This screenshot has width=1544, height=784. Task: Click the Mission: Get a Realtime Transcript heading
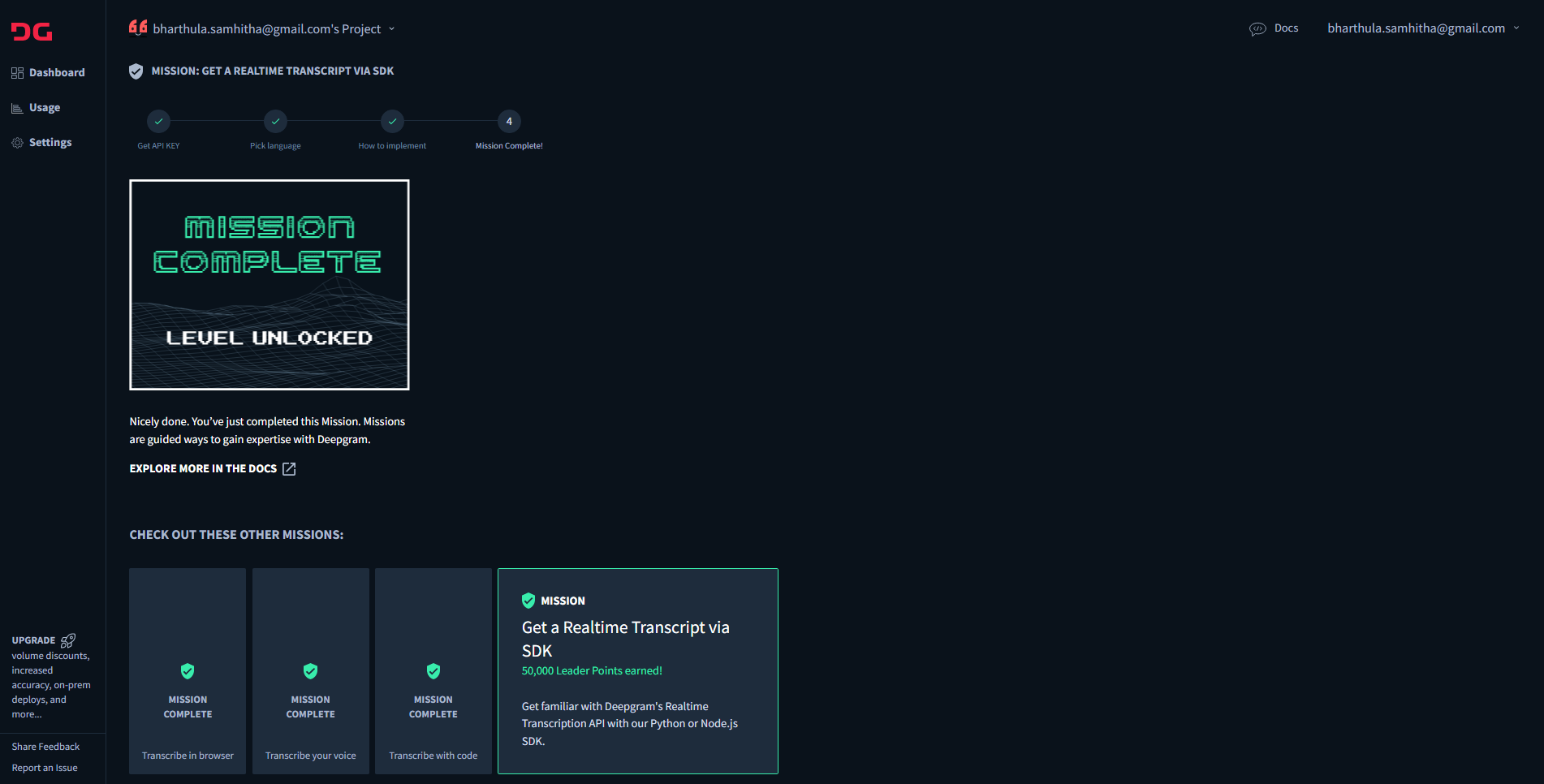click(x=273, y=71)
